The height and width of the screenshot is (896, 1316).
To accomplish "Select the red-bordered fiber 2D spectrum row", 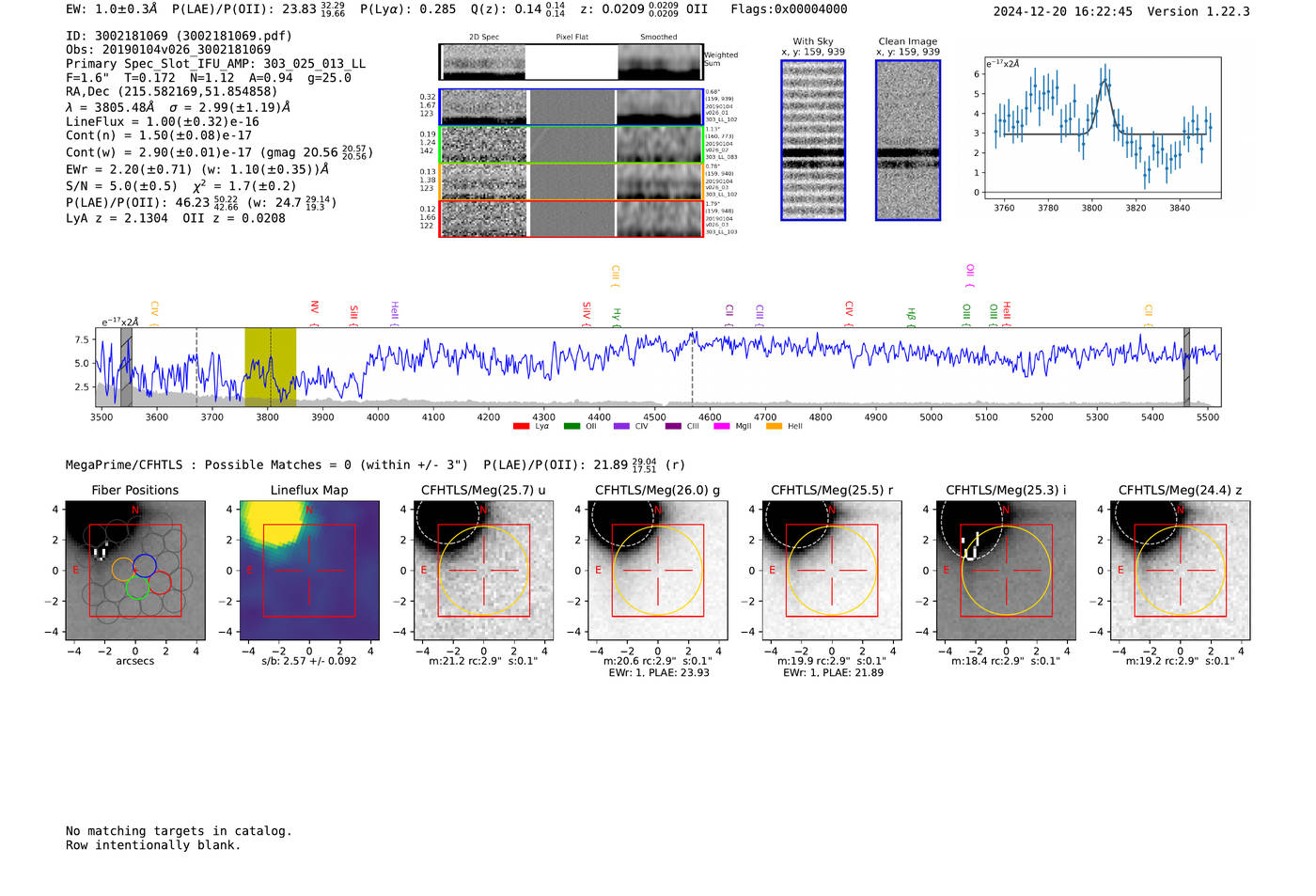I will pos(572,218).
